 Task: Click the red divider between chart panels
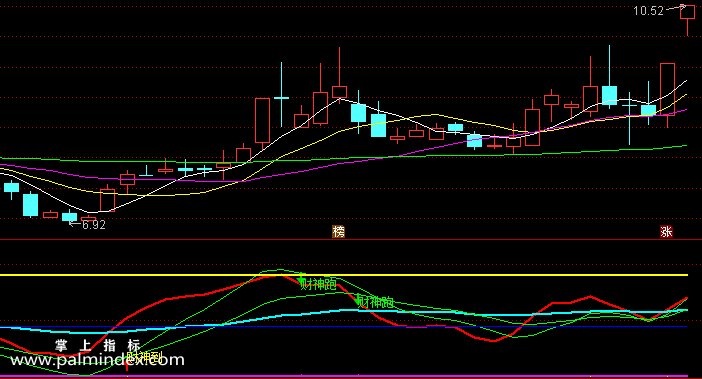pos(351,240)
